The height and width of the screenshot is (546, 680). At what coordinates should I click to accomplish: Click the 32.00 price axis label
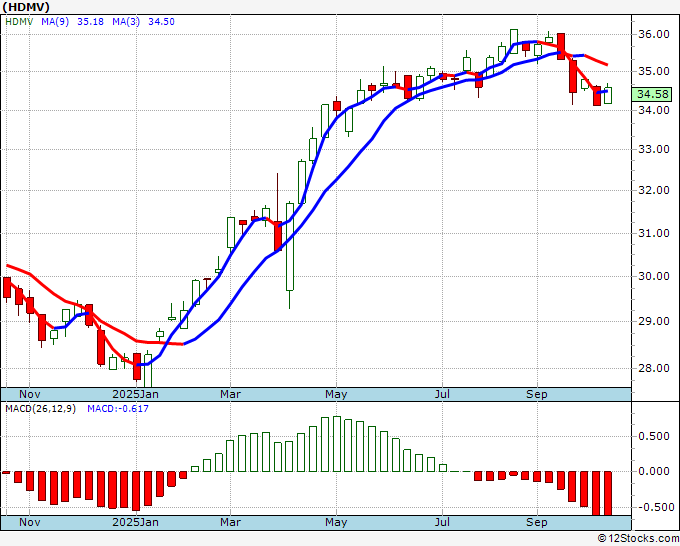point(654,190)
